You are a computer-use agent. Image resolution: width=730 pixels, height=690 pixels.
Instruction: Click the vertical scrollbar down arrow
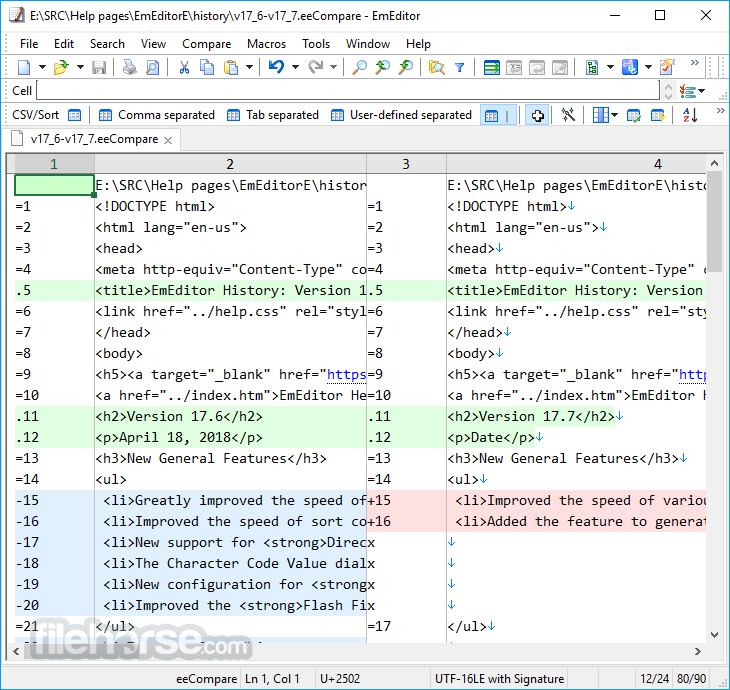[715, 634]
